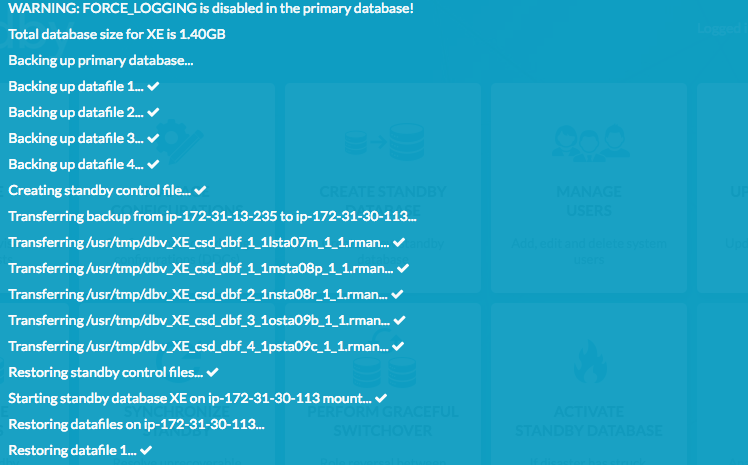The height and width of the screenshot is (465, 748).
Task: Click the FORCE_LOGGING warning message
Action: [x=211, y=8]
